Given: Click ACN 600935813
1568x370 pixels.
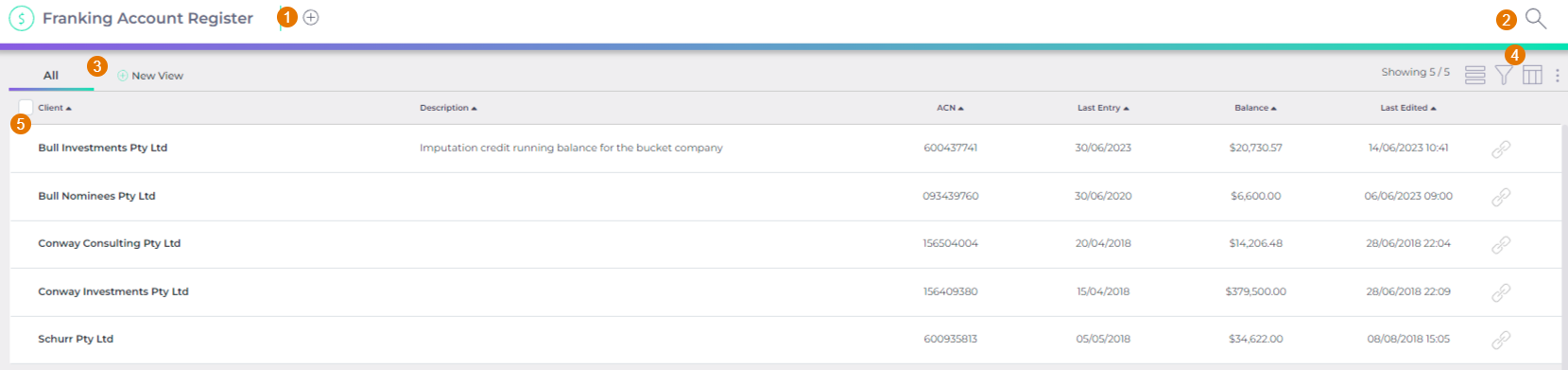Looking at the screenshot, I should (x=950, y=339).
